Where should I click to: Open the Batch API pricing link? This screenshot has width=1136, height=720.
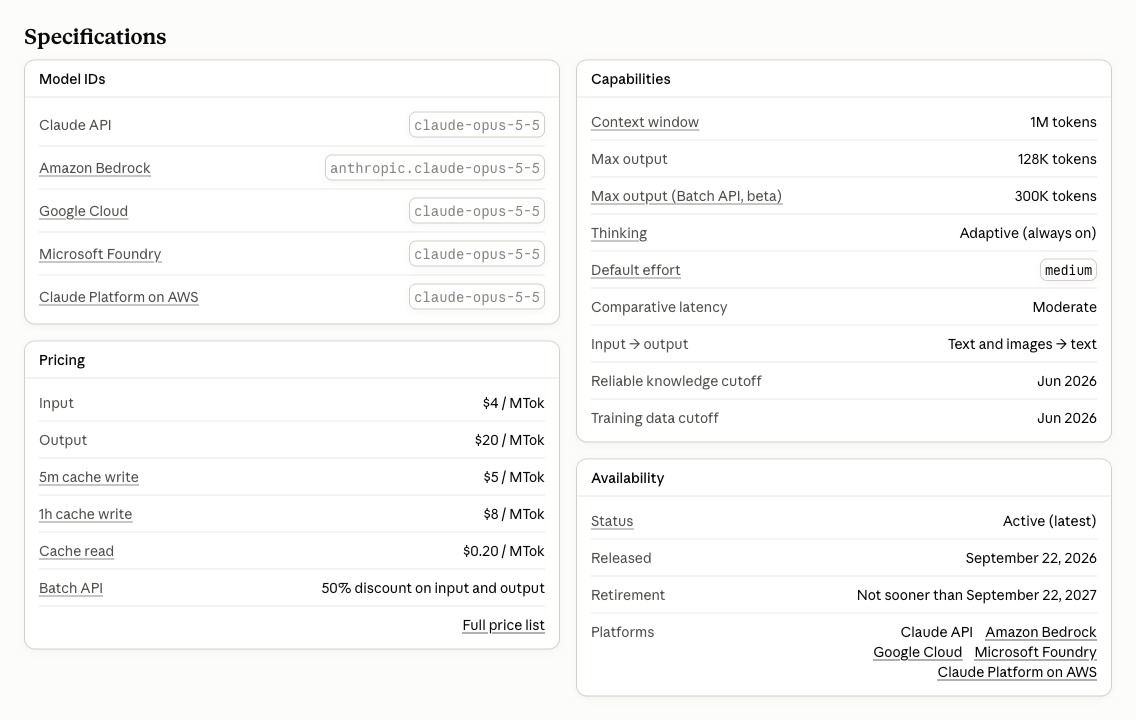[71, 588]
